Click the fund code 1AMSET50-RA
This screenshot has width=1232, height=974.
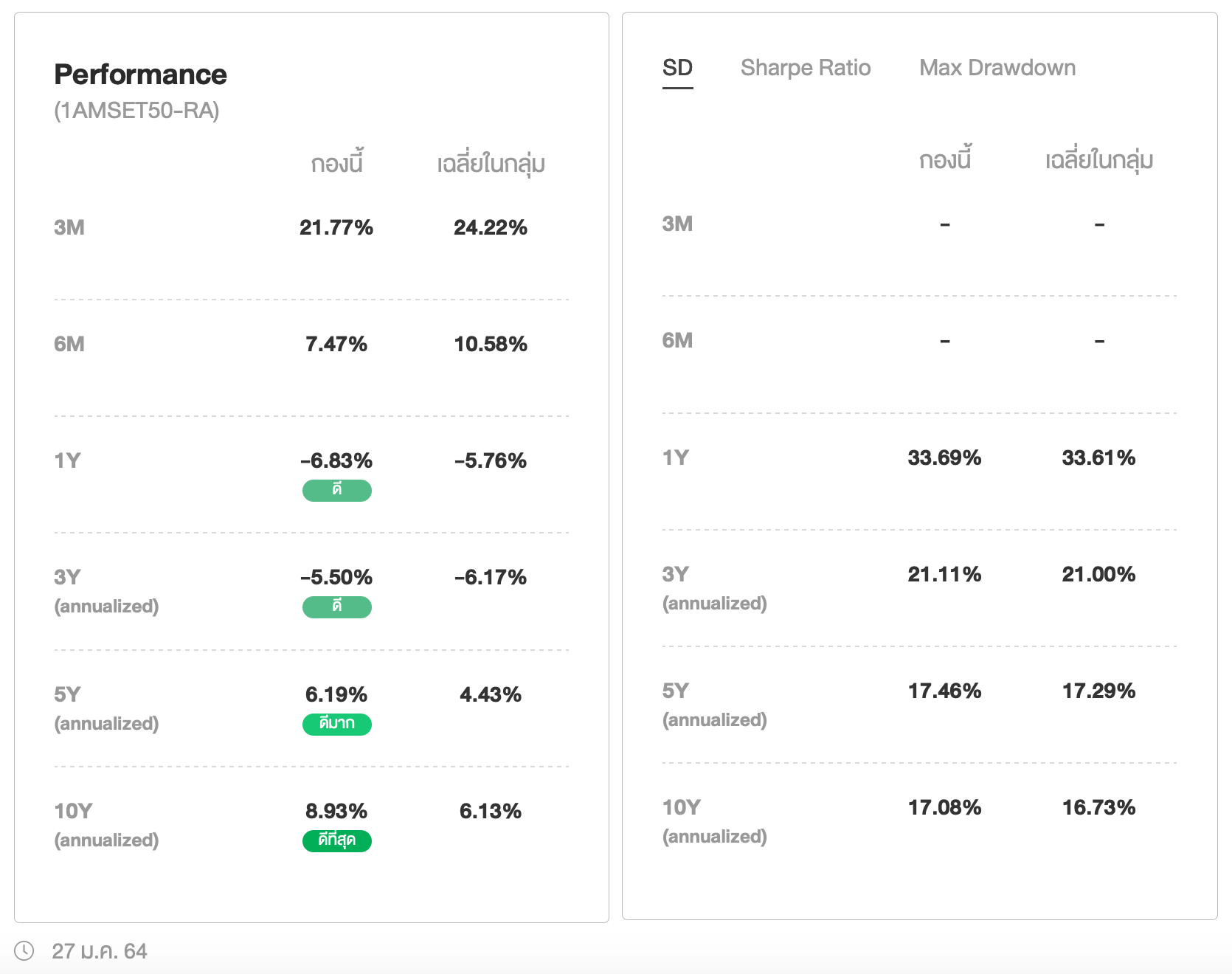(x=136, y=111)
